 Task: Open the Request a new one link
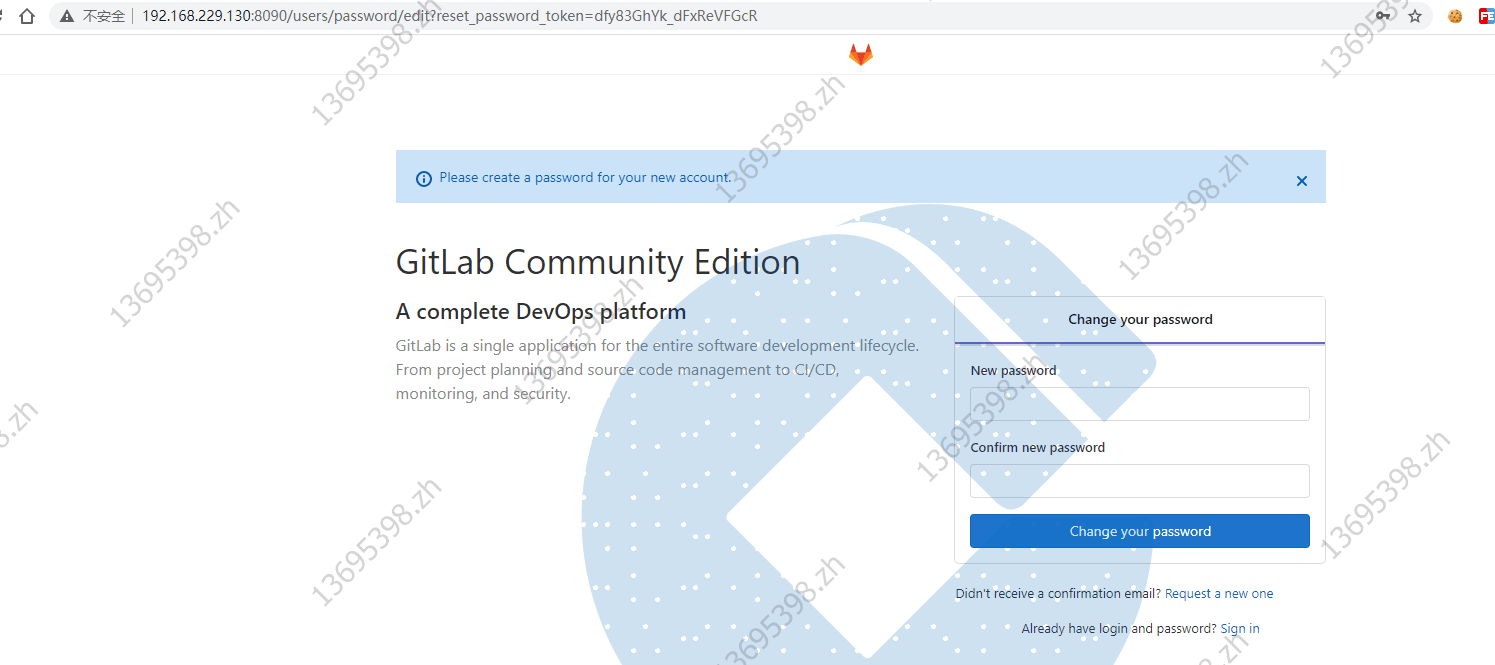[x=1219, y=594]
